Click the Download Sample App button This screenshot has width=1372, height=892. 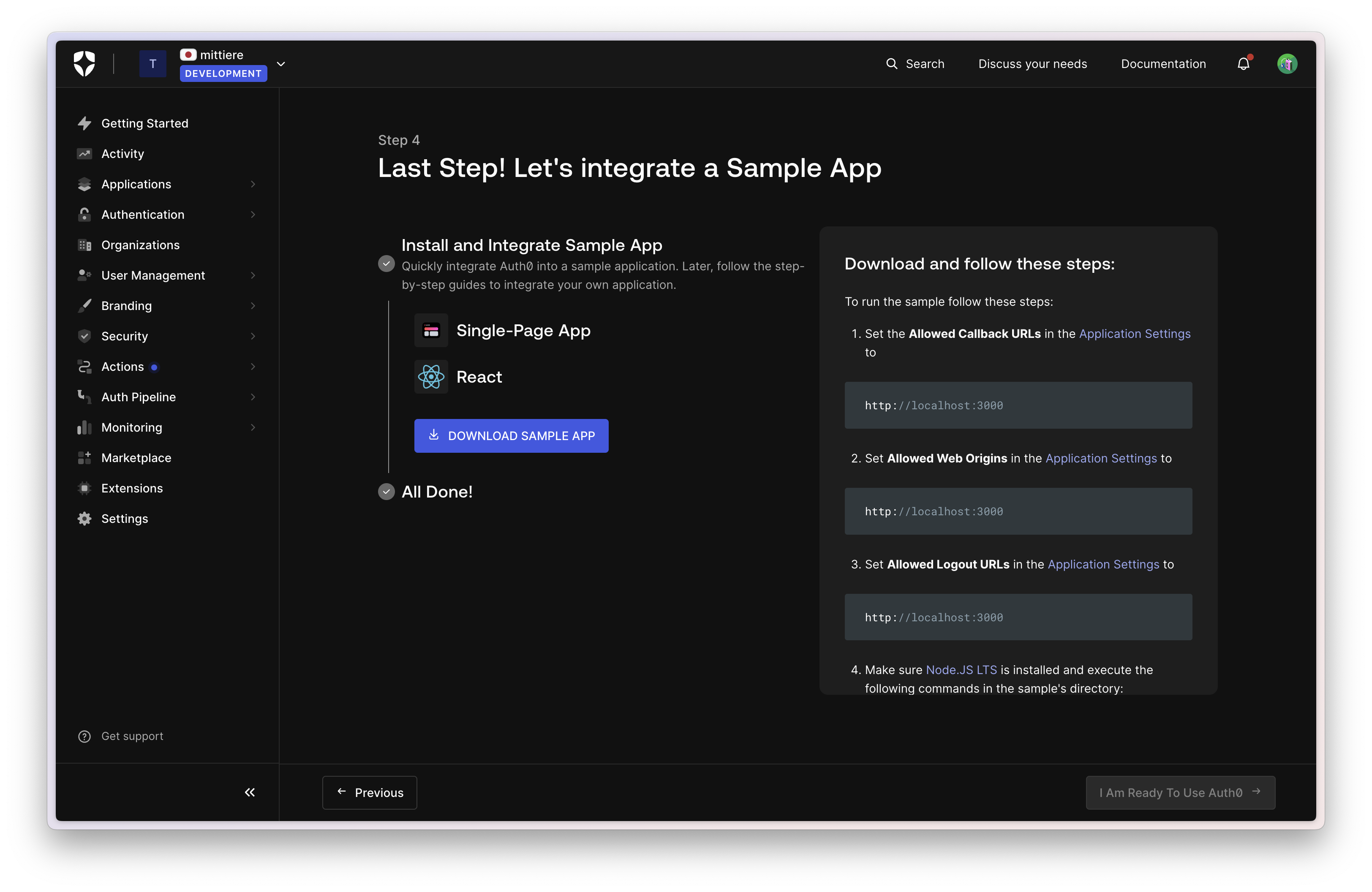click(x=511, y=435)
